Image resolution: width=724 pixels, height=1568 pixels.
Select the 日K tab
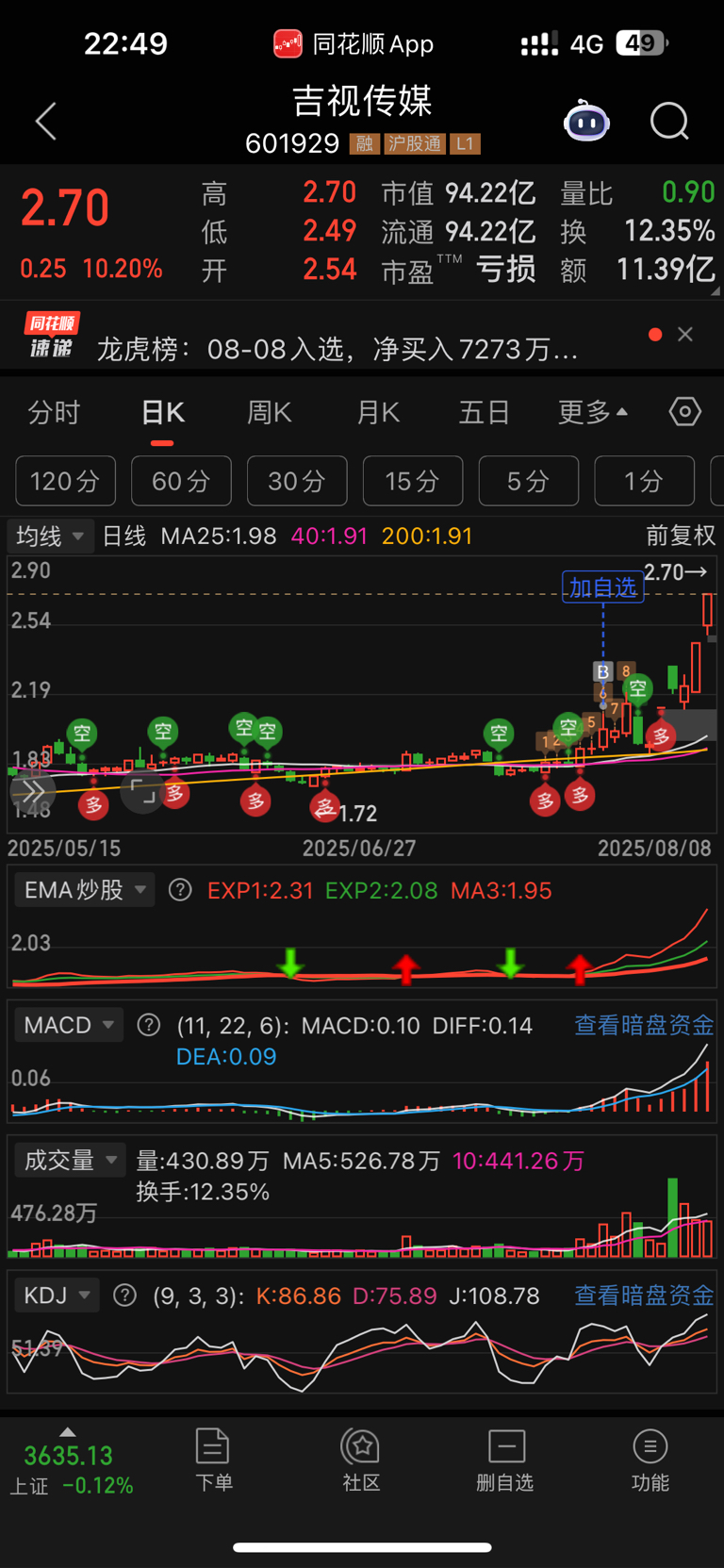(x=162, y=413)
